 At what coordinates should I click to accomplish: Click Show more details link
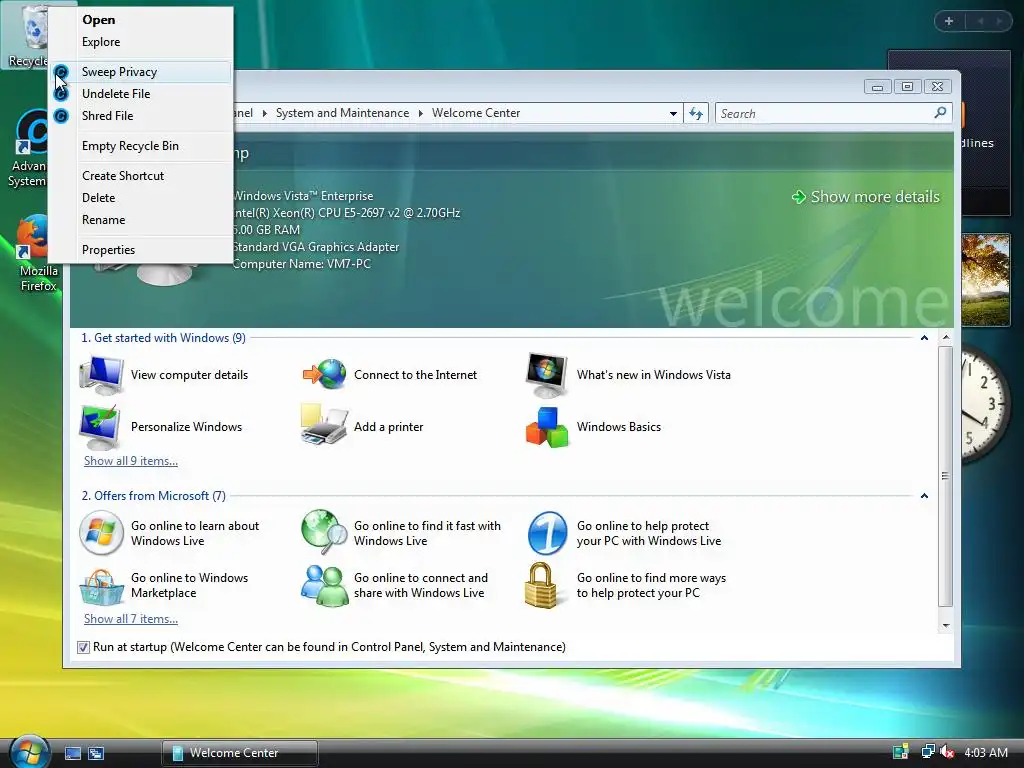(865, 197)
